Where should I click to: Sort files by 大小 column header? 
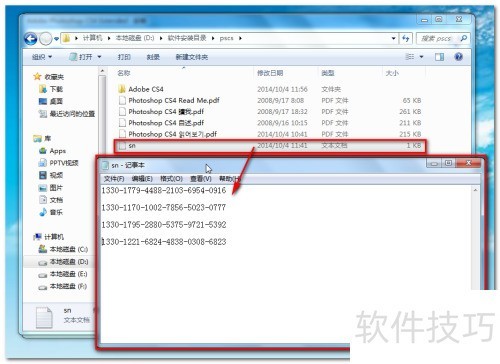point(392,73)
